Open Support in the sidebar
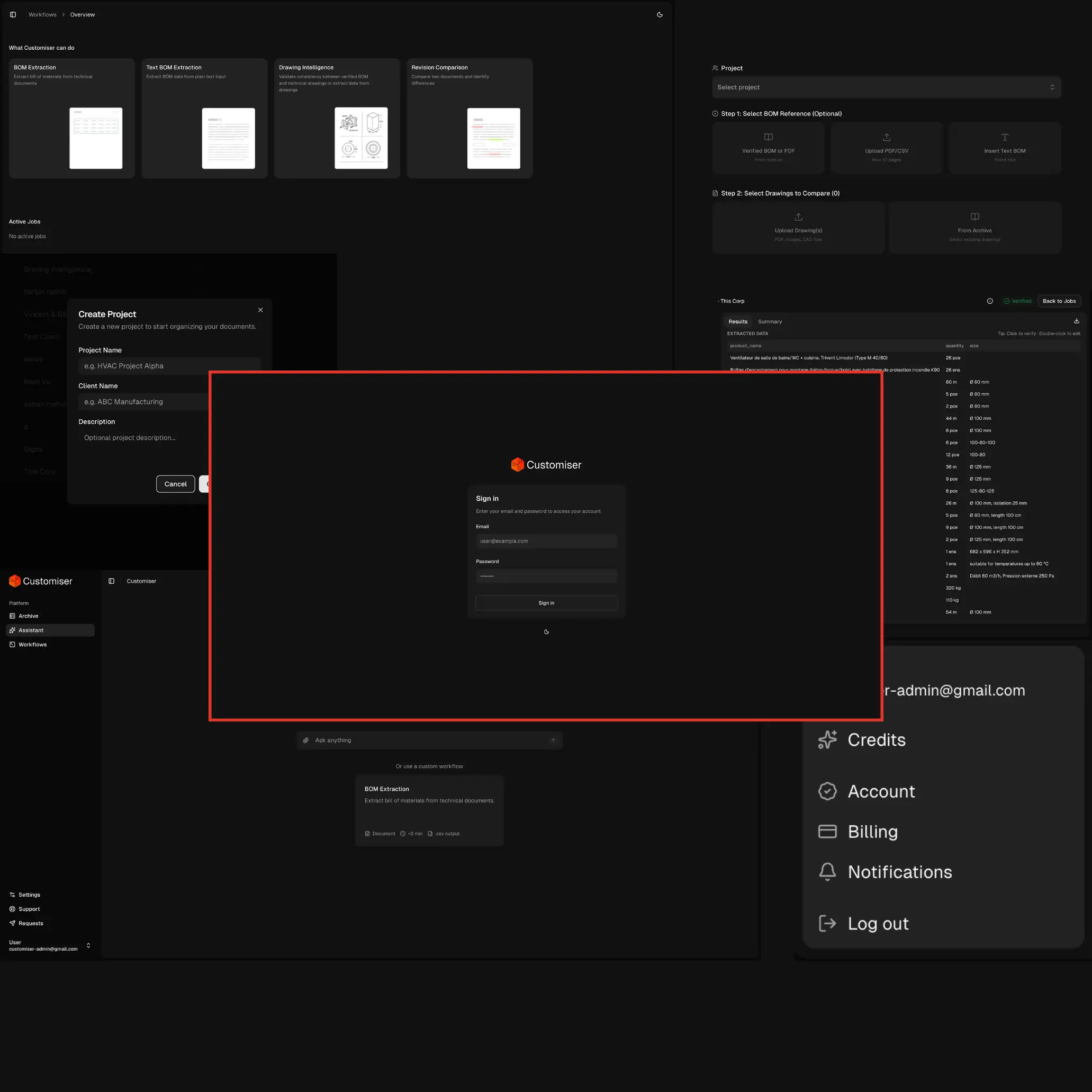The height and width of the screenshot is (1092, 1092). 25,909
